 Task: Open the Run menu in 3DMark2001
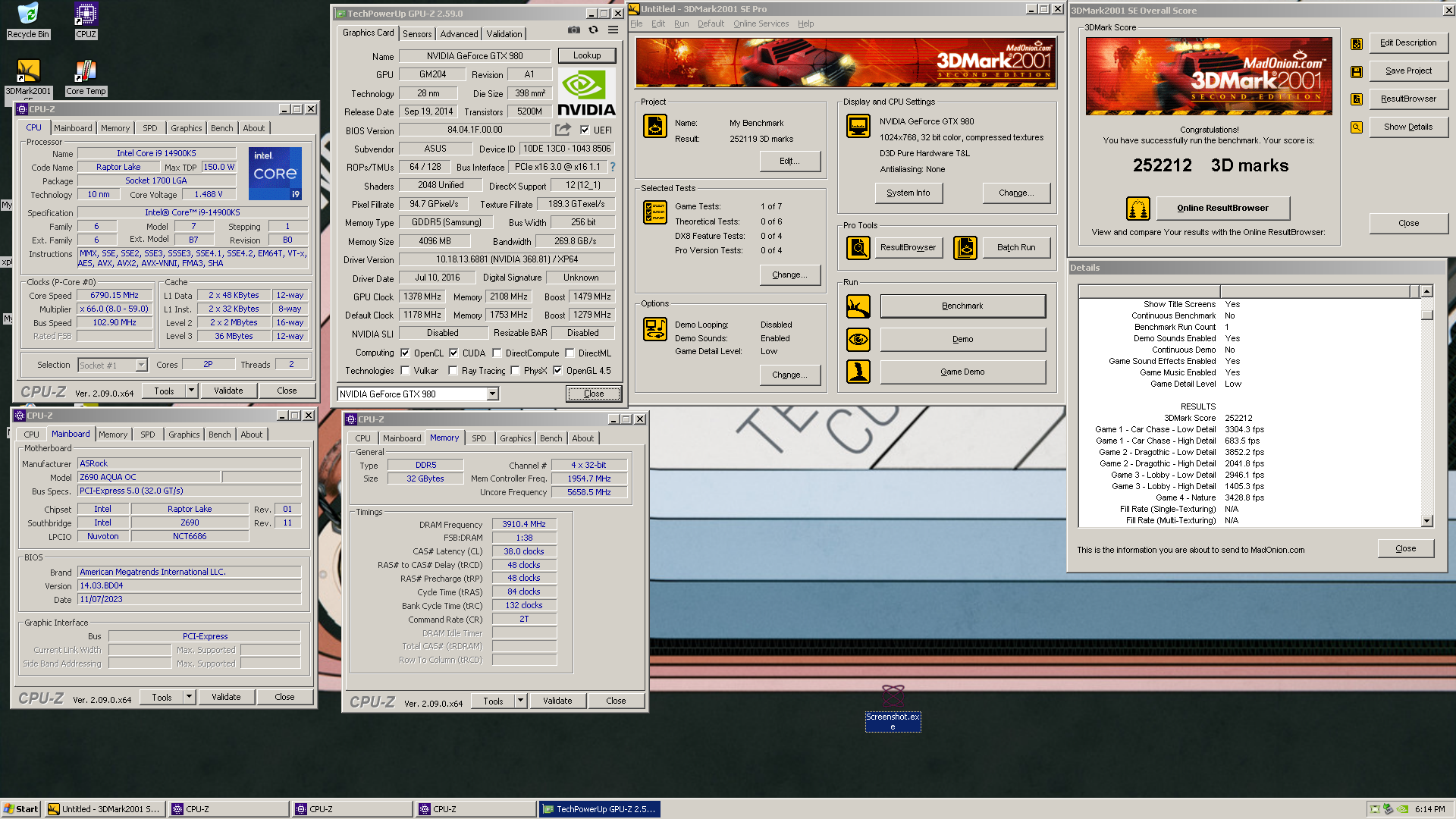coord(681,24)
